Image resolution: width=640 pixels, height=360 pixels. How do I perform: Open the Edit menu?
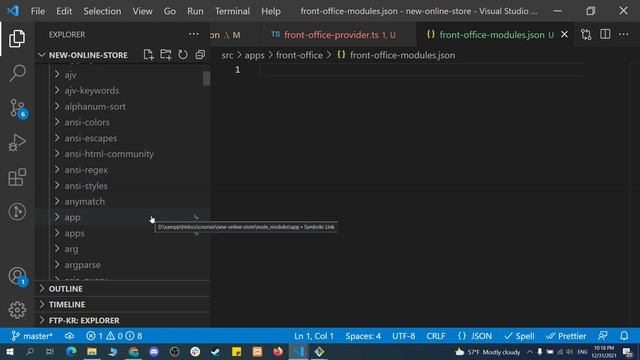[64, 11]
